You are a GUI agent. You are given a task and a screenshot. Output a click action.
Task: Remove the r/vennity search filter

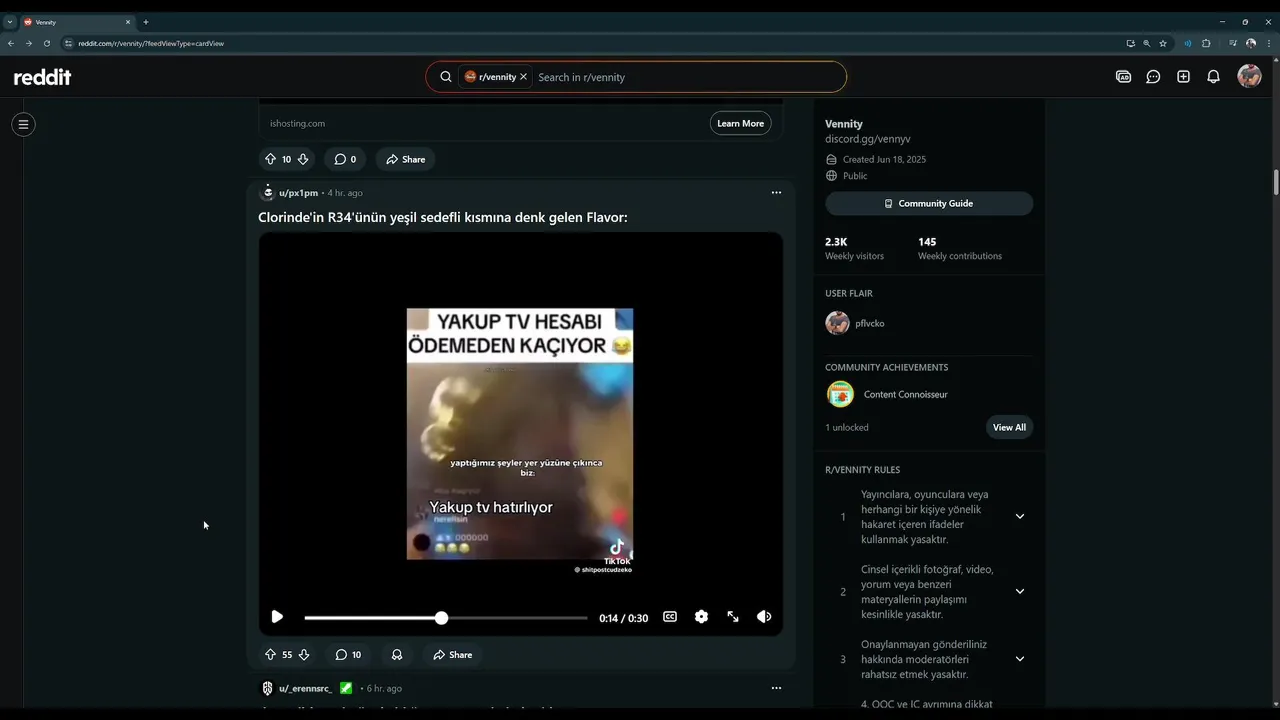click(523, 77)
